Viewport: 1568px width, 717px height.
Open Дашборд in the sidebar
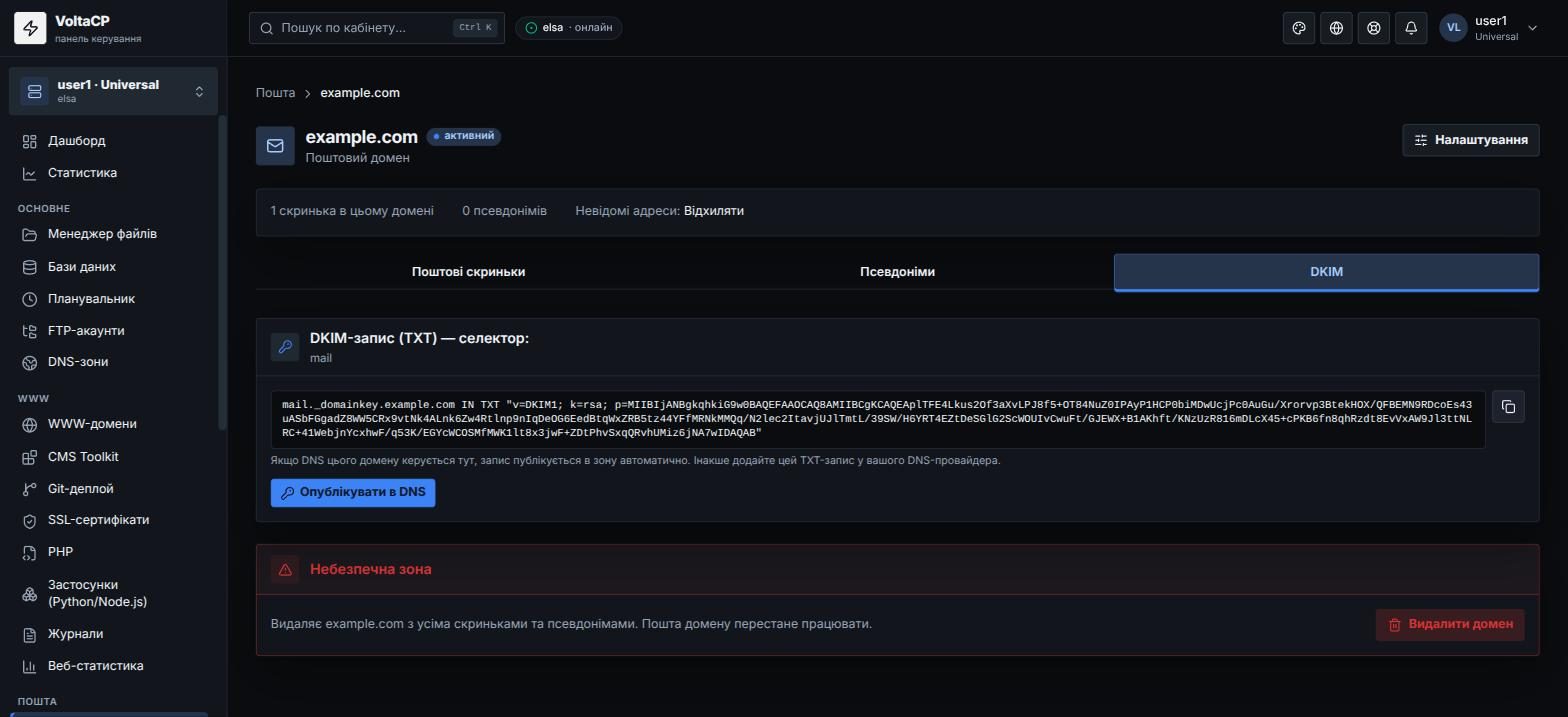pos(76,141)
